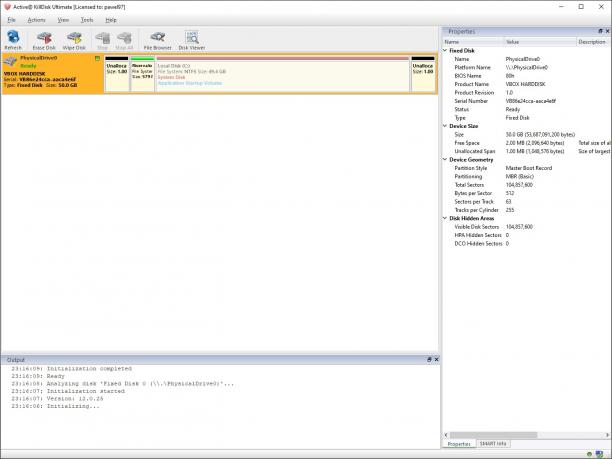
Task: Click the Value column header
Action: (x=540, y=42)
